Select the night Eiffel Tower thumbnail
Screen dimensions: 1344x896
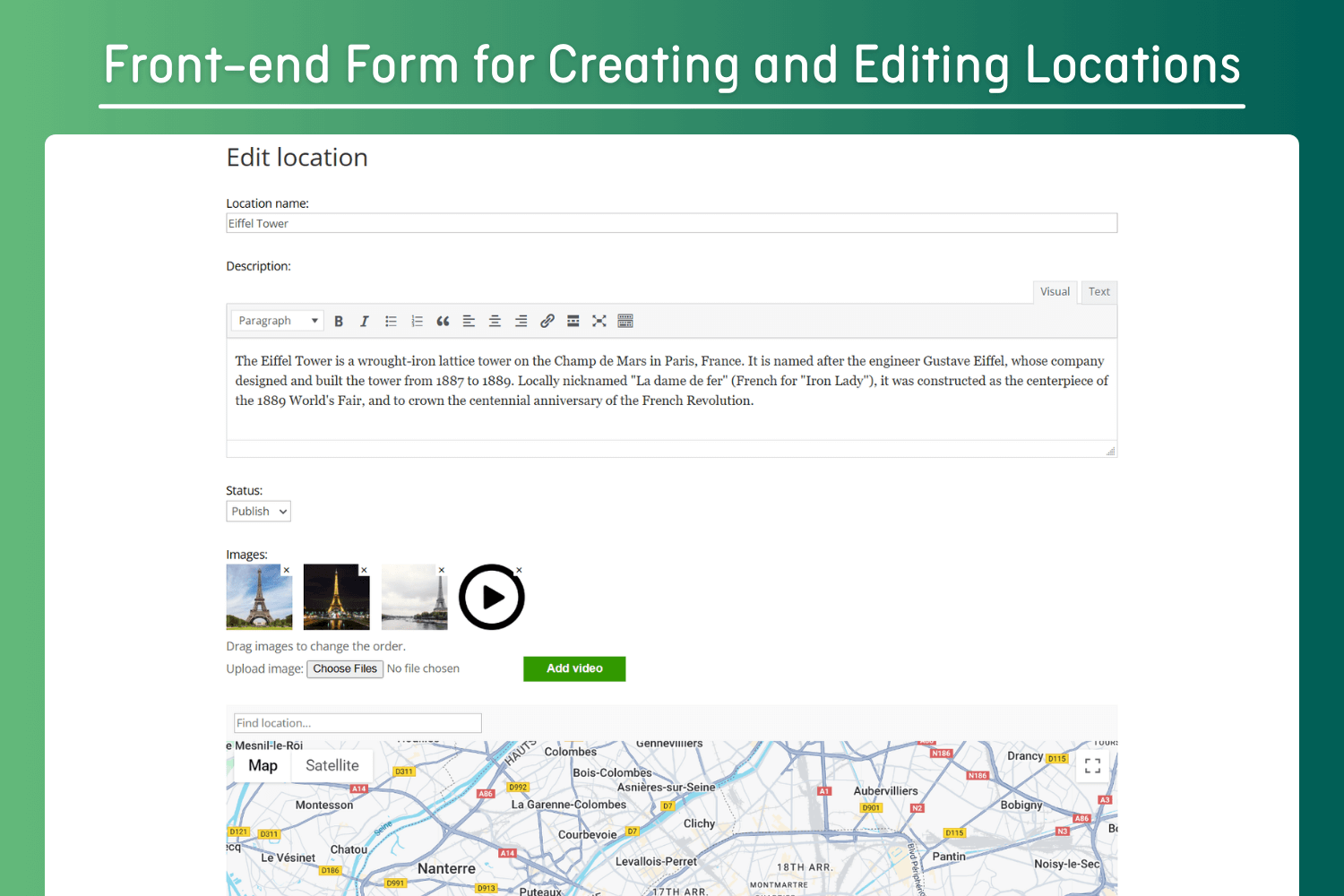(336, 597)
